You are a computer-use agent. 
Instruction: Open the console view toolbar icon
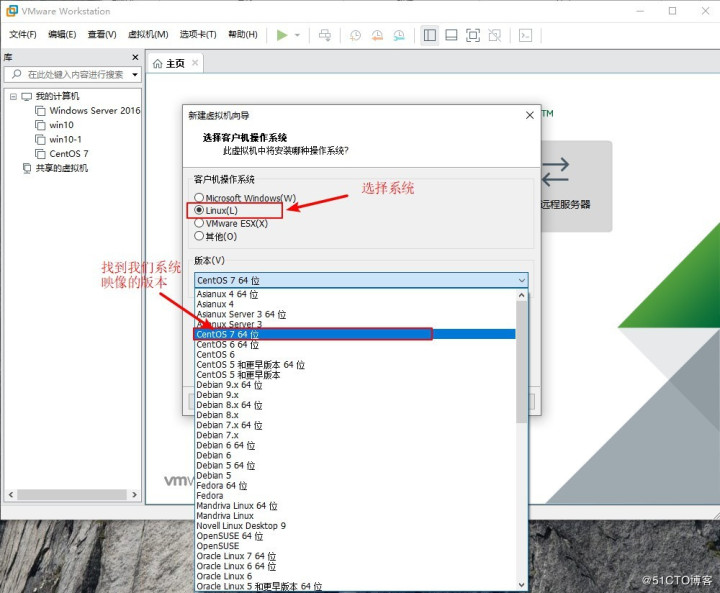525,35
